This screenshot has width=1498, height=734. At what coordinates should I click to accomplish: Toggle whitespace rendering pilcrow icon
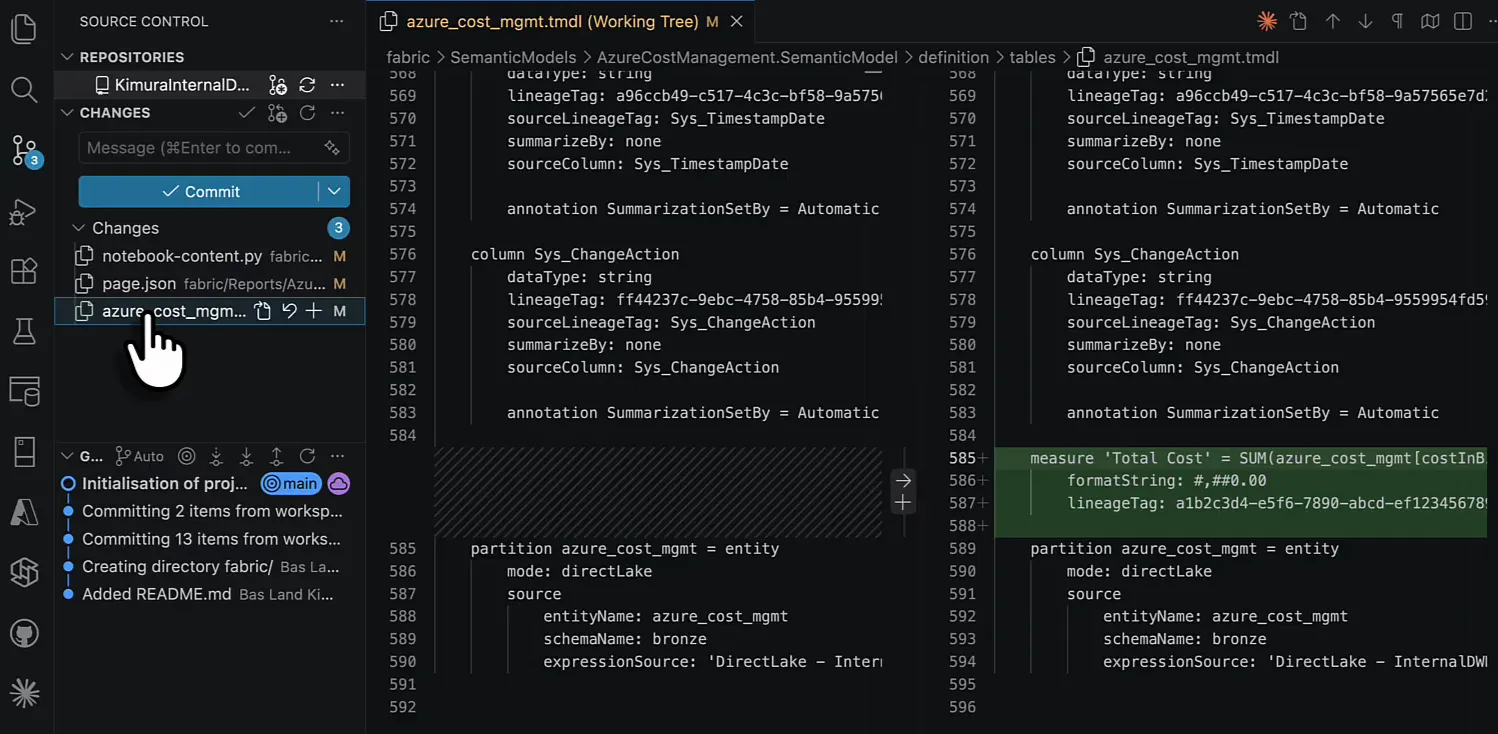pyautogui.click(x=1397, y=21)
